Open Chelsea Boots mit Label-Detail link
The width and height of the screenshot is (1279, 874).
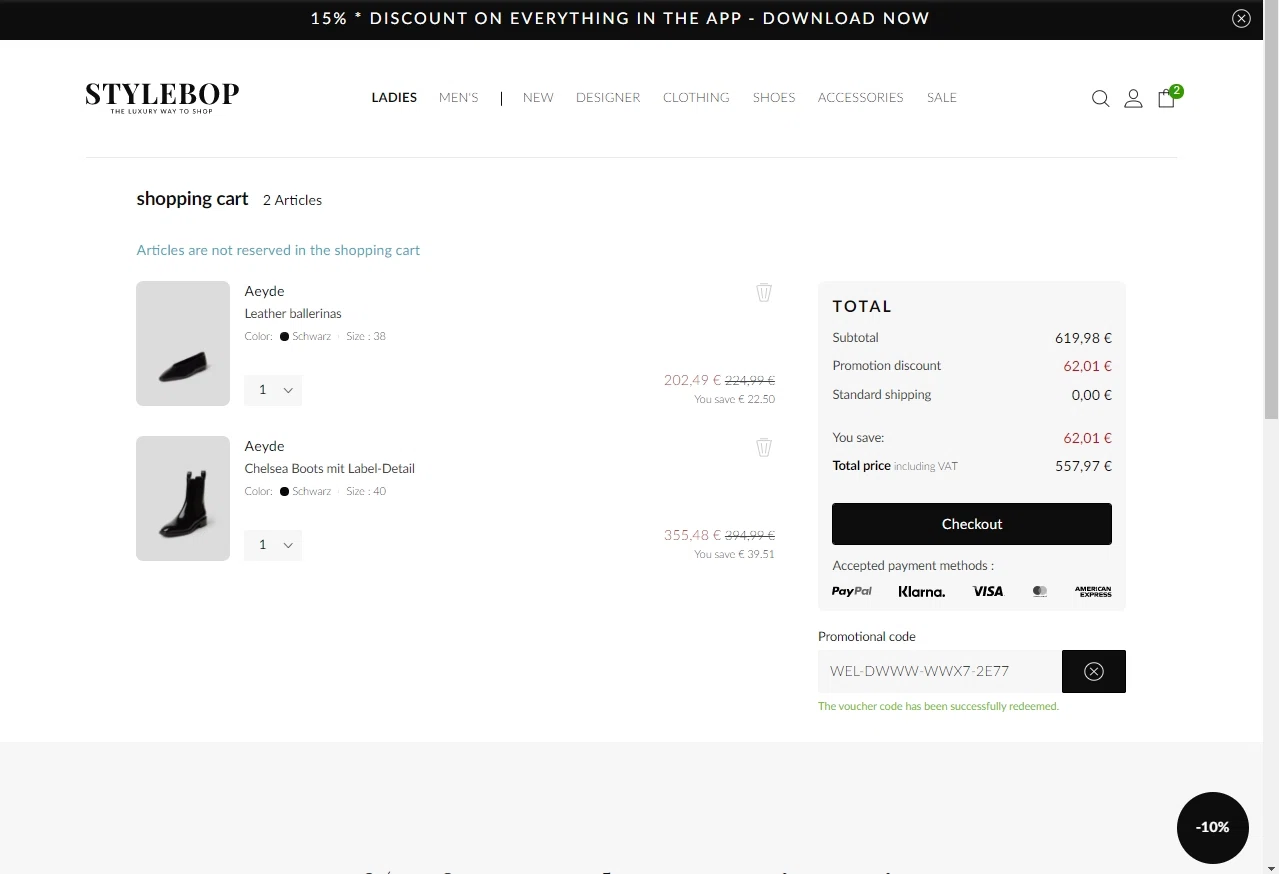(x=330, y=468)
